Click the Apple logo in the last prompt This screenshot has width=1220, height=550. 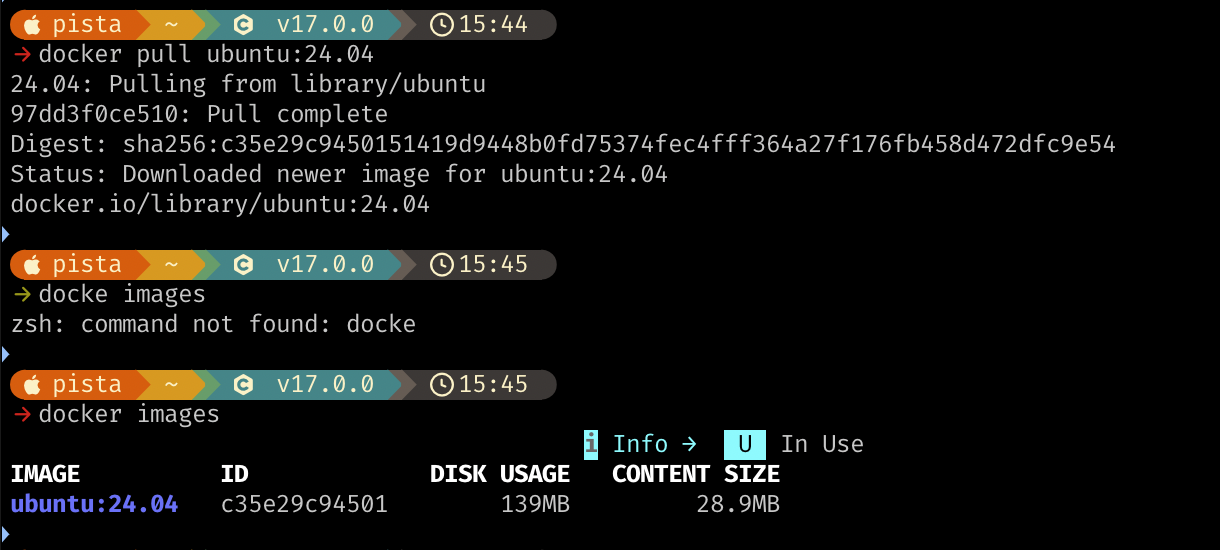click(x=32, y=385)
